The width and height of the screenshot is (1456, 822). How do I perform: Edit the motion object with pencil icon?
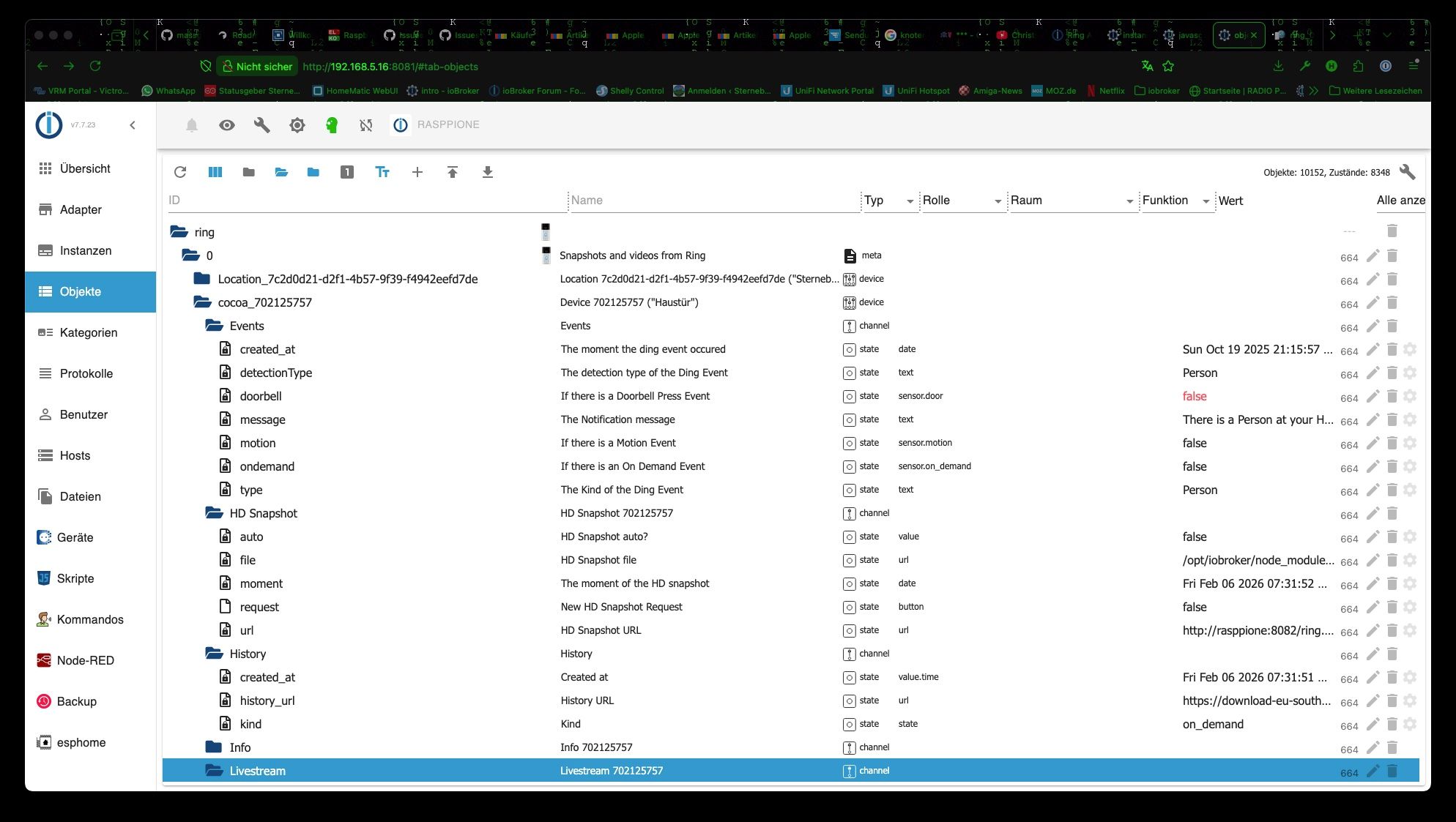click(x=1373, y=444)
